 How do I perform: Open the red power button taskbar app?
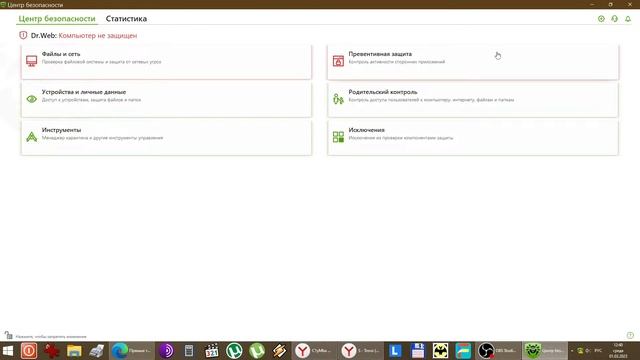click(x=29, y=351)
